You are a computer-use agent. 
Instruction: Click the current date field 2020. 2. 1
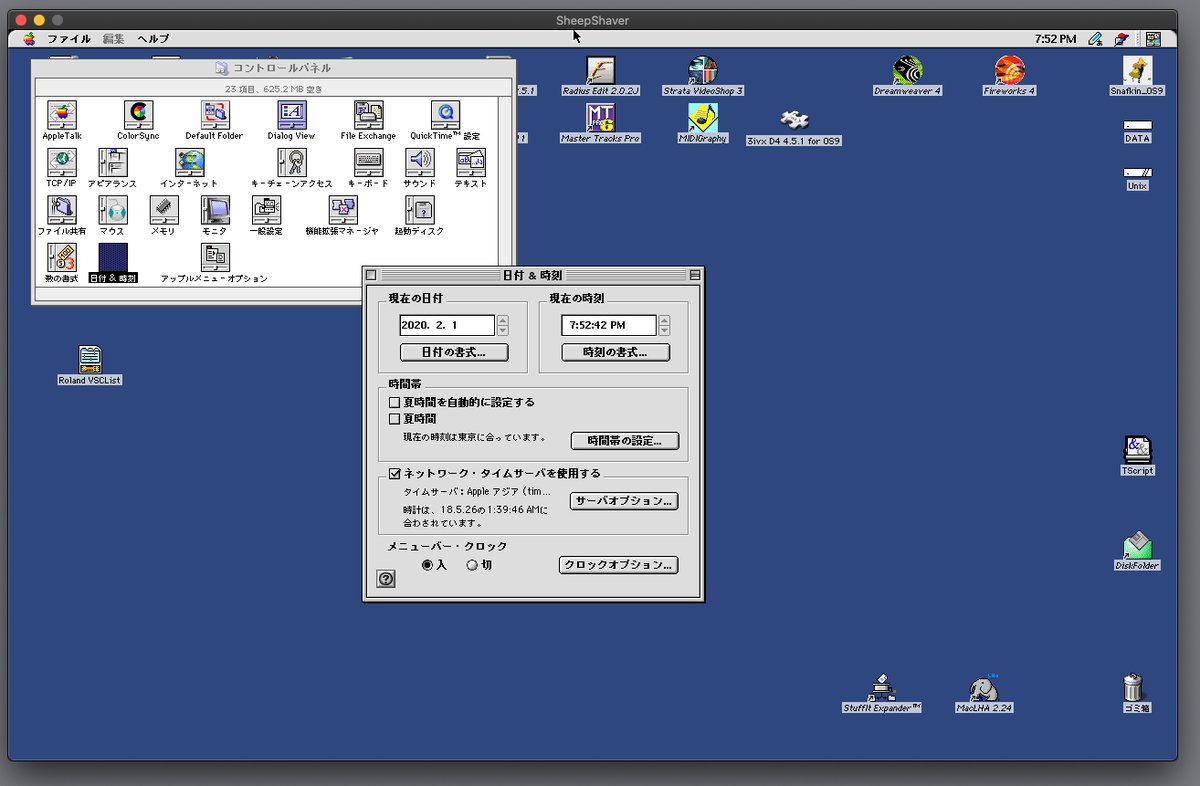click(x=447, y=325)
